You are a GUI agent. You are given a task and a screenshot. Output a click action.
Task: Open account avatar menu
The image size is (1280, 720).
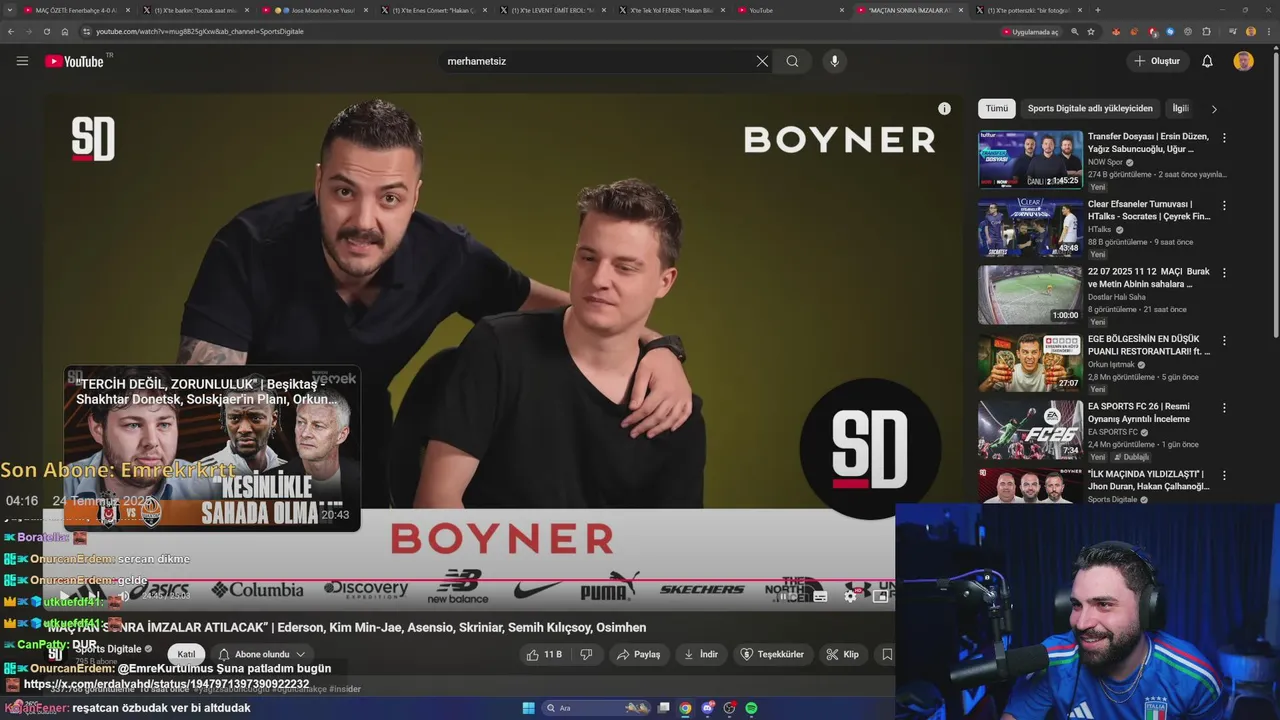(x=1243, y=61)
